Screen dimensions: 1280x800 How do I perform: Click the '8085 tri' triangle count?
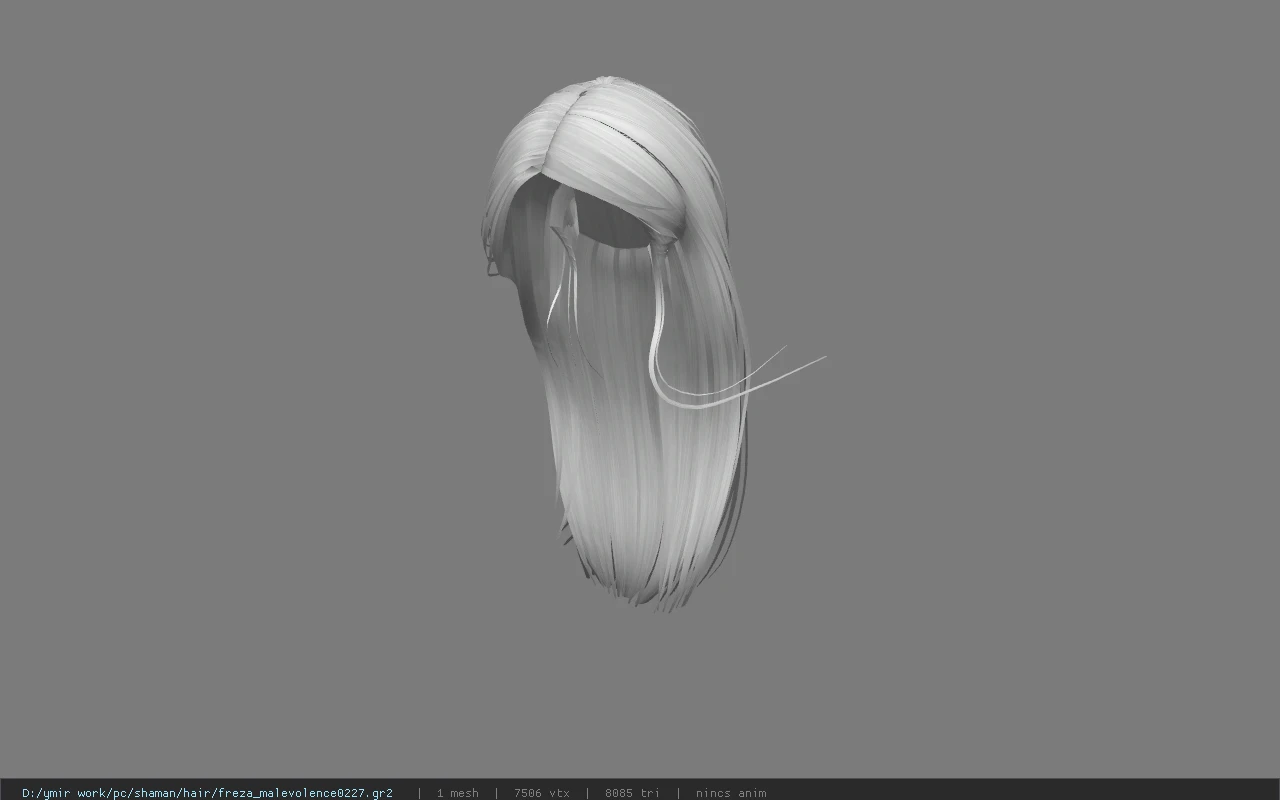point(632,793)
